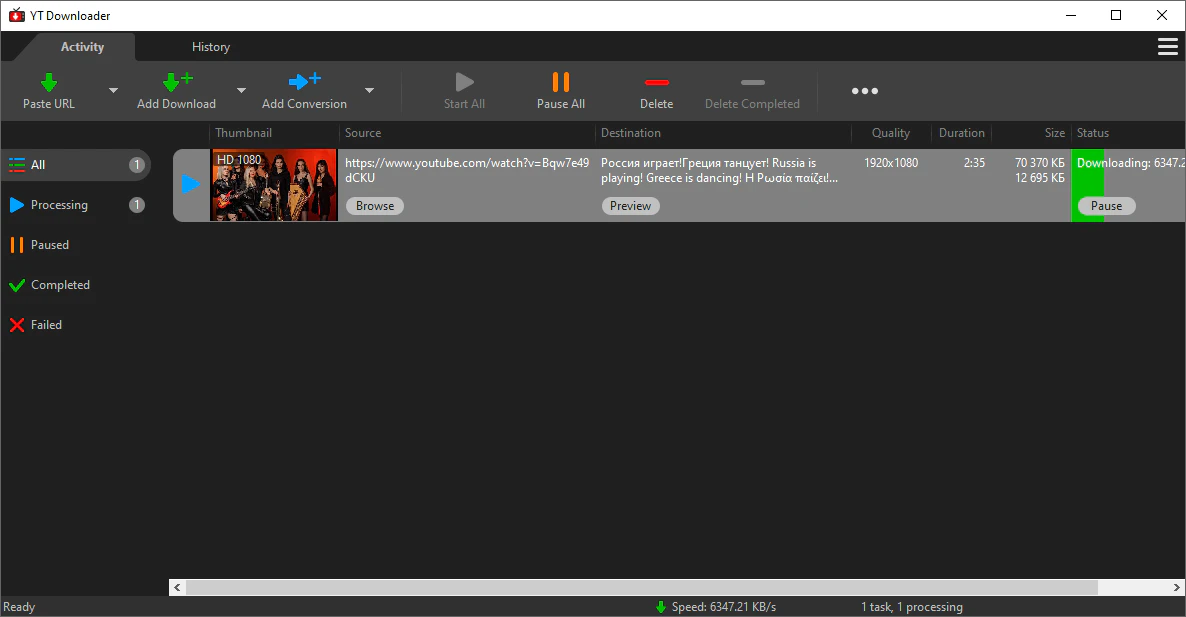The width and height of the screenshot is (1186, 617).
Task: Expand the Add Download dropdown arrow
Action: pyautogui.click(x=240, y=91)
